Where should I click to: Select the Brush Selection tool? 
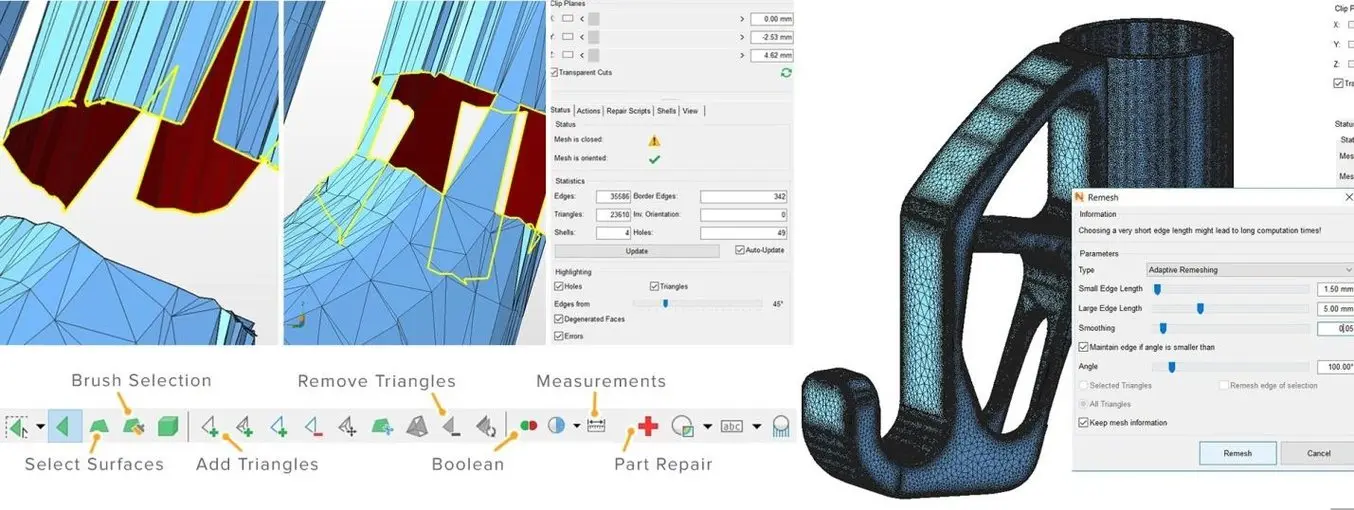134,426
